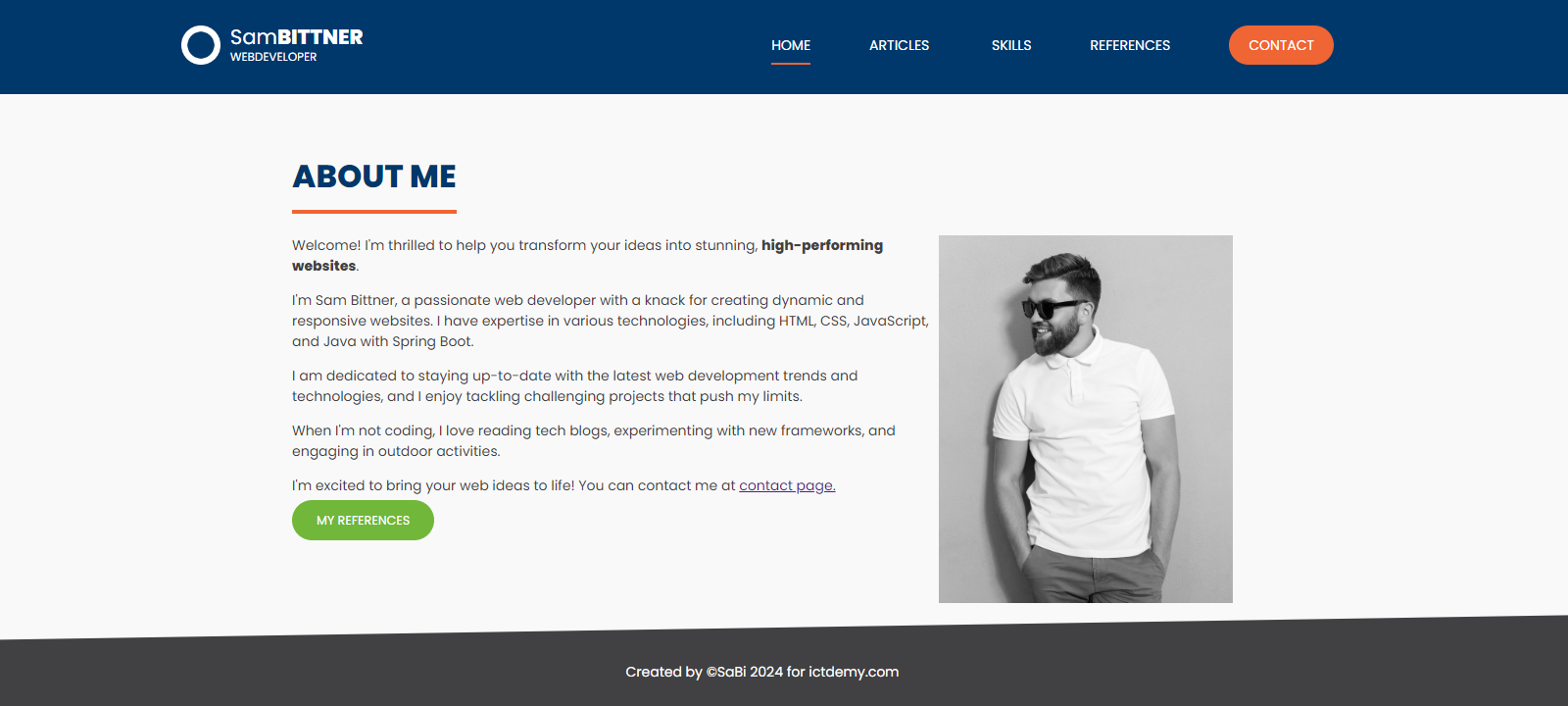Click the paragraph starting I'm Sam Bittner

[611, 321]
